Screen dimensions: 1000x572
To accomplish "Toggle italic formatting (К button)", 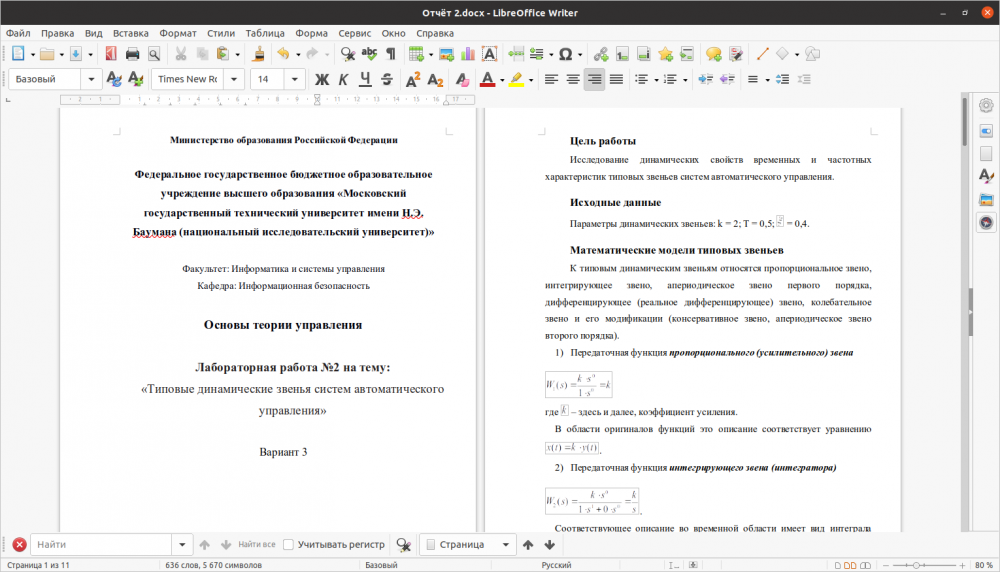I will click(x=344, y=79).
